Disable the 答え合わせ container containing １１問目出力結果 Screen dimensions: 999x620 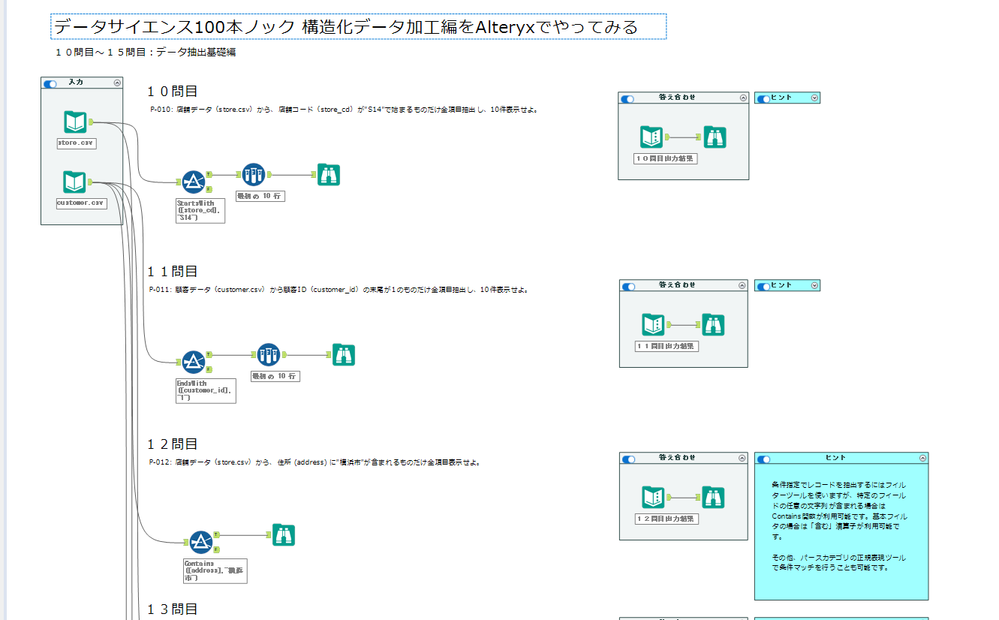(629, 287)
